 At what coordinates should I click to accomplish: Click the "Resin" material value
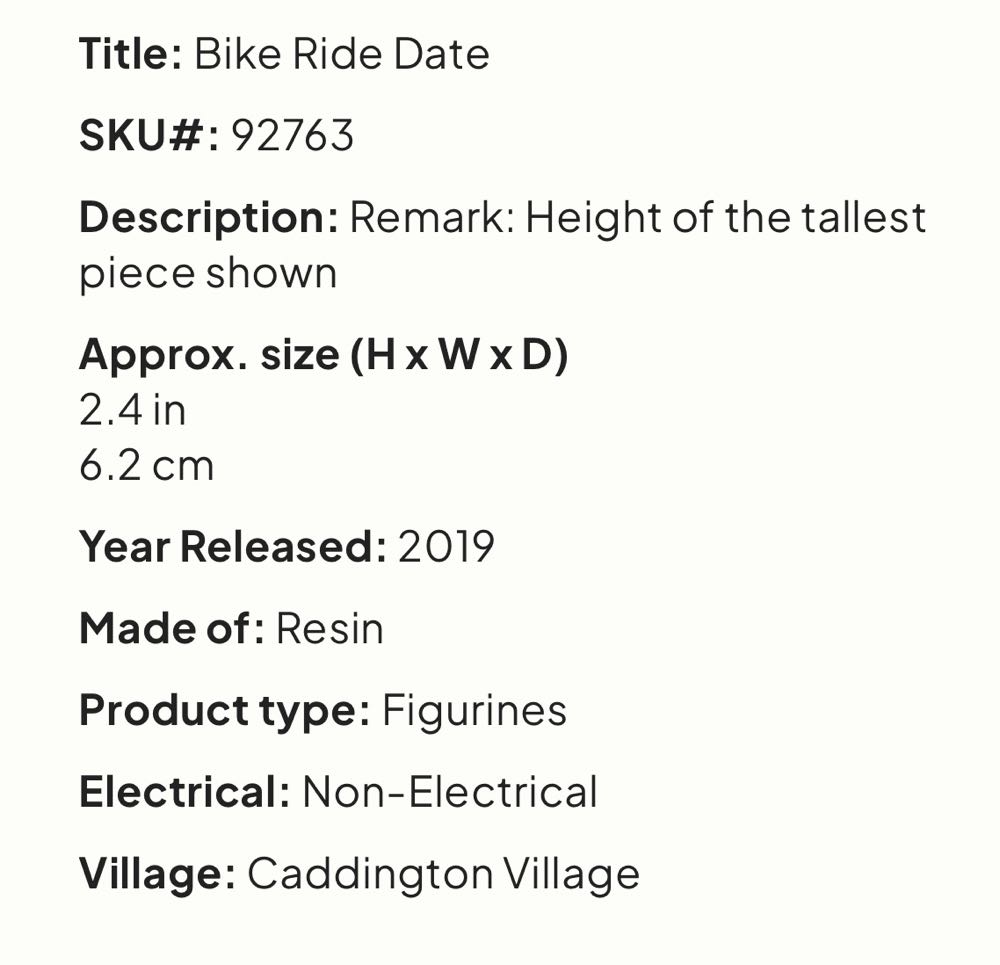[x=329, y=628]
